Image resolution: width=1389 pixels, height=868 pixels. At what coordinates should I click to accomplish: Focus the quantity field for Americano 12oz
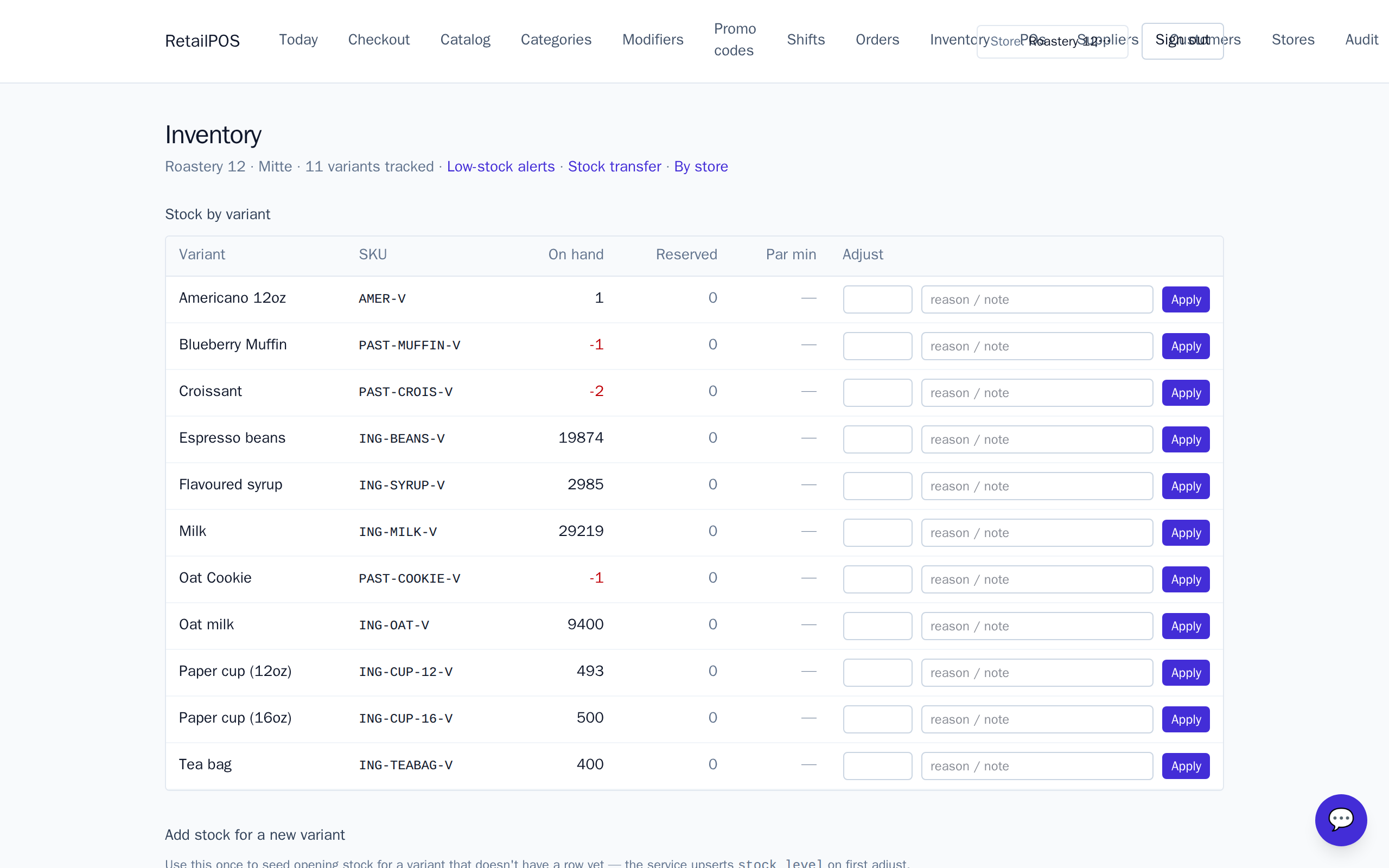pyautogui.click(x=877, y=299)
